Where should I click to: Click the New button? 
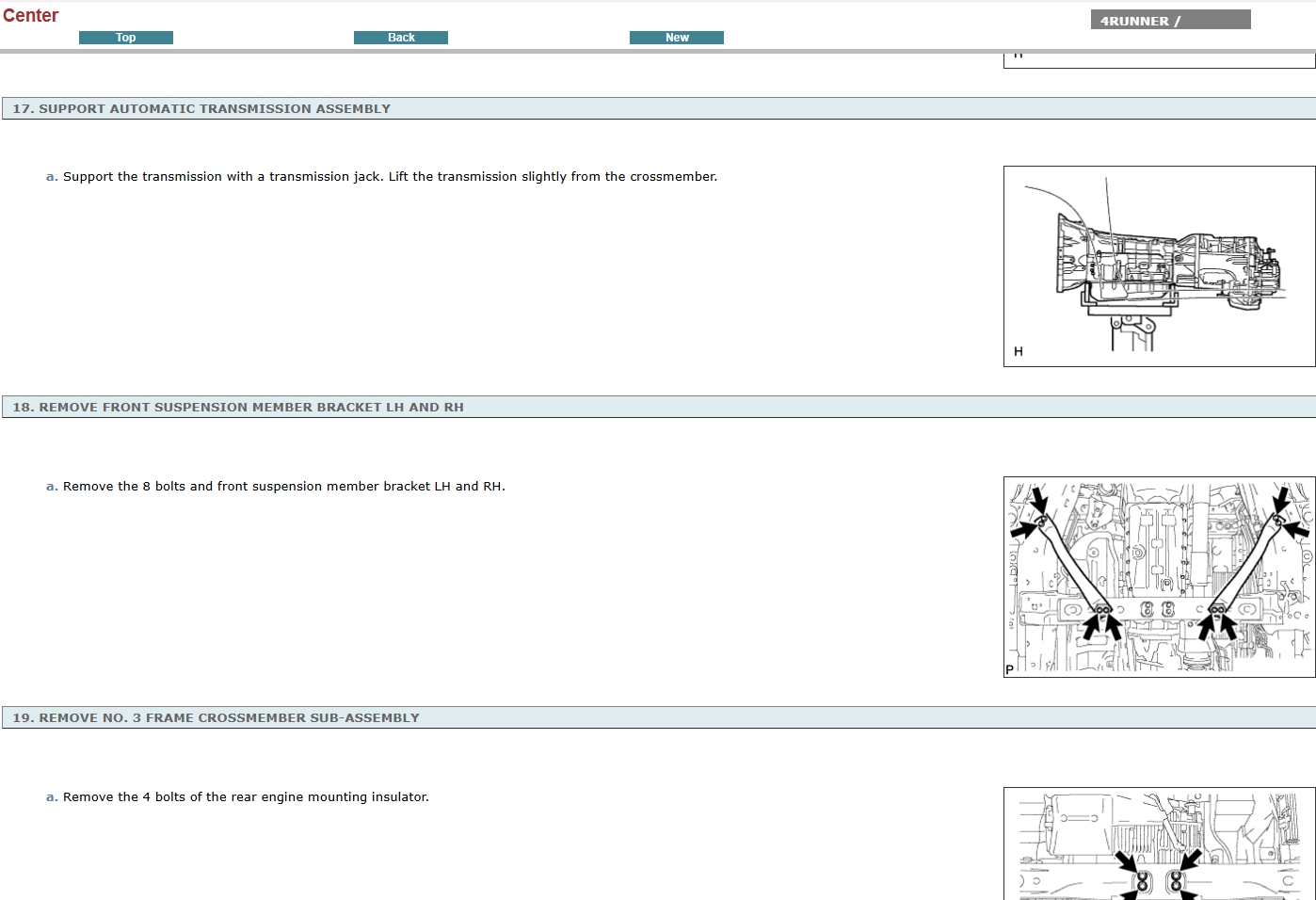point(676,38)
